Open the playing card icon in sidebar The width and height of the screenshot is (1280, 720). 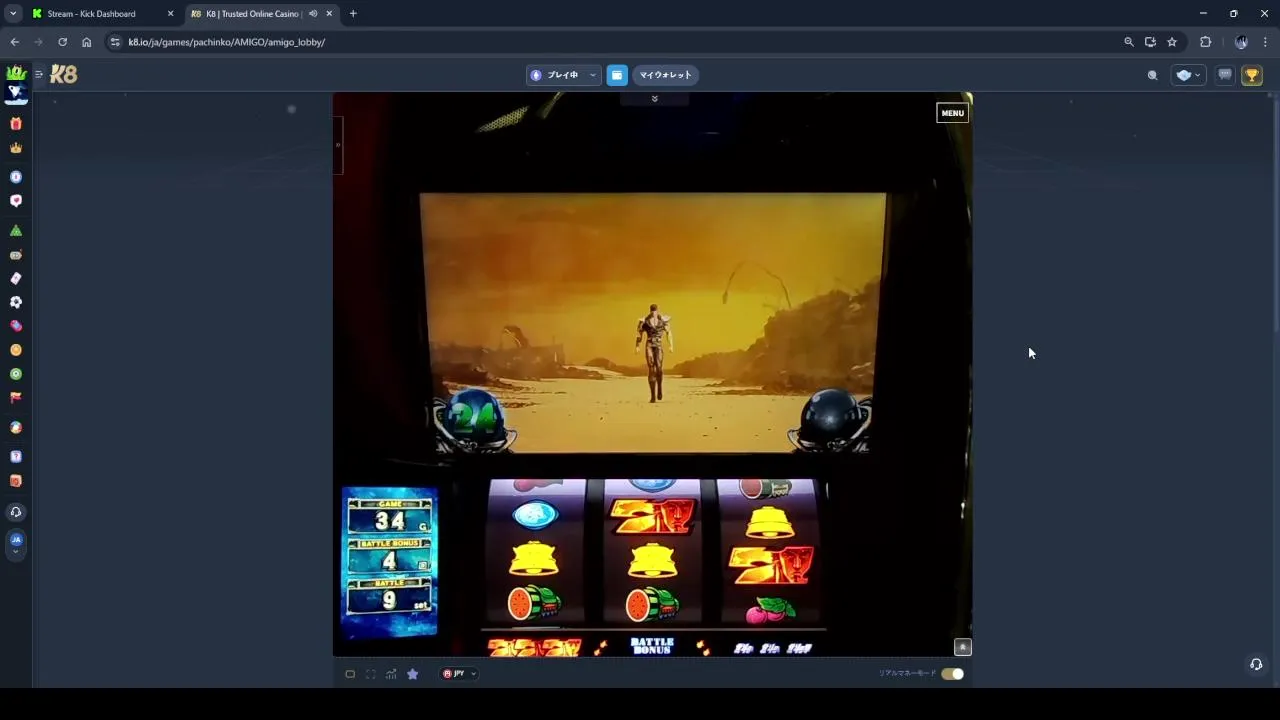[x=15, y=279]
